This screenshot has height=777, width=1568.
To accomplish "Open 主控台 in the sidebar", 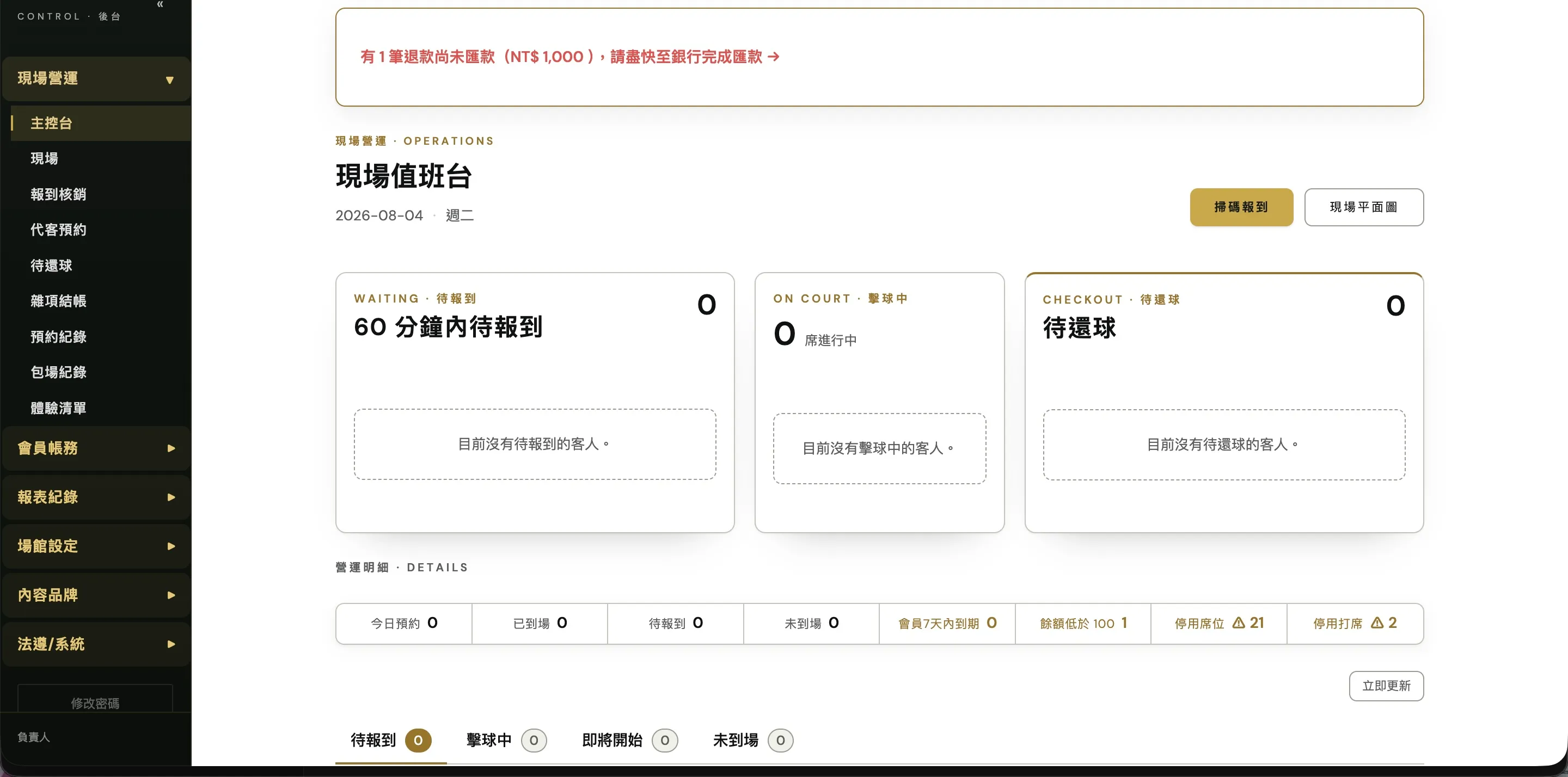I will click(x=101, y=124).
